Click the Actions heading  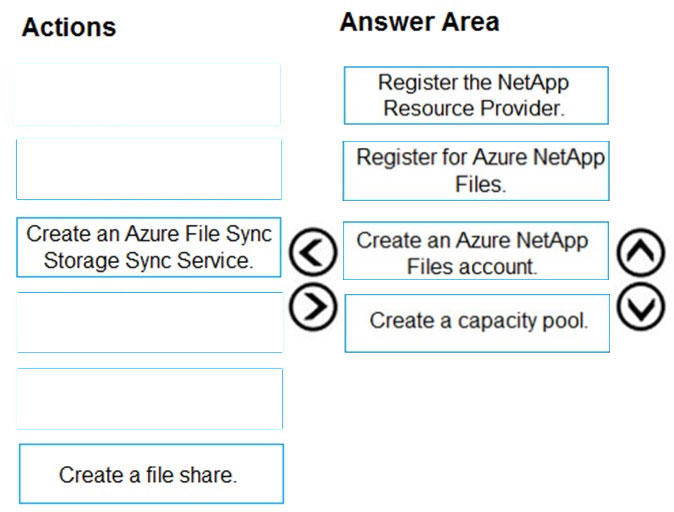point(69,27)
